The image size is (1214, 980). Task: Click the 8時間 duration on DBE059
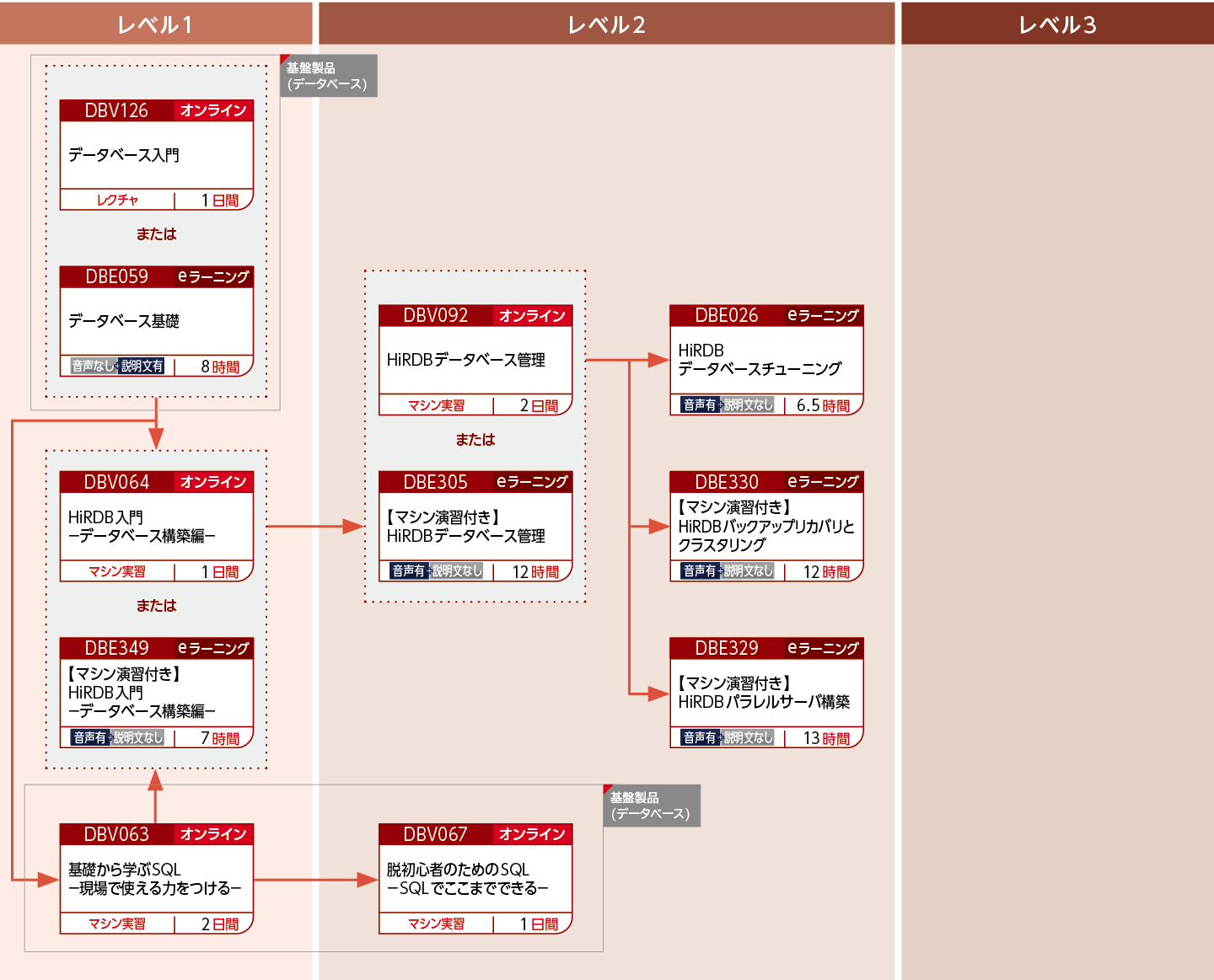(x=220, y=367)
